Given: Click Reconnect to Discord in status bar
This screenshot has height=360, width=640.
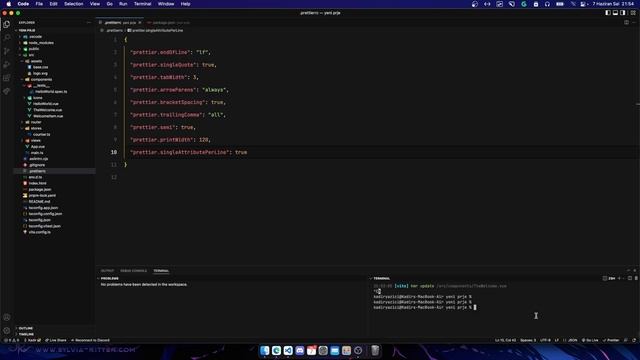Looking at the screenshot, I should [x=90, y=340].
